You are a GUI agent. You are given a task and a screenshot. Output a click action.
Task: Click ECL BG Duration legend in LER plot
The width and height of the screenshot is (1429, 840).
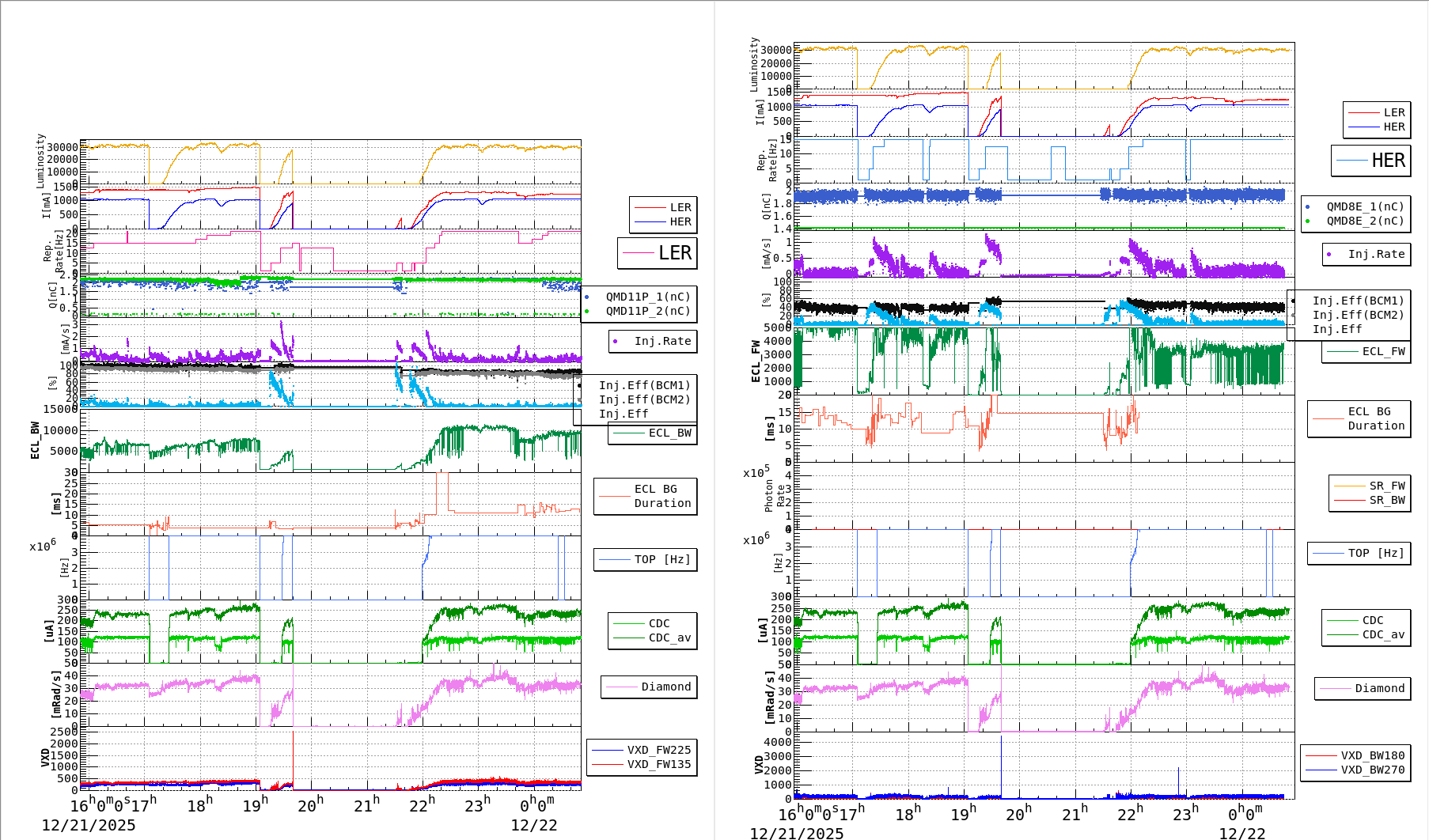pos(646,496)
